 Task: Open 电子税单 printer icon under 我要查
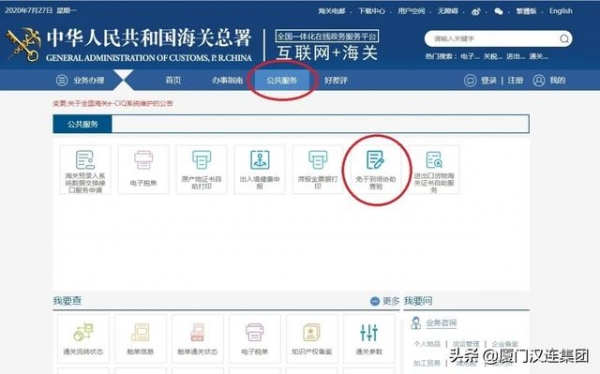point(254,332)
